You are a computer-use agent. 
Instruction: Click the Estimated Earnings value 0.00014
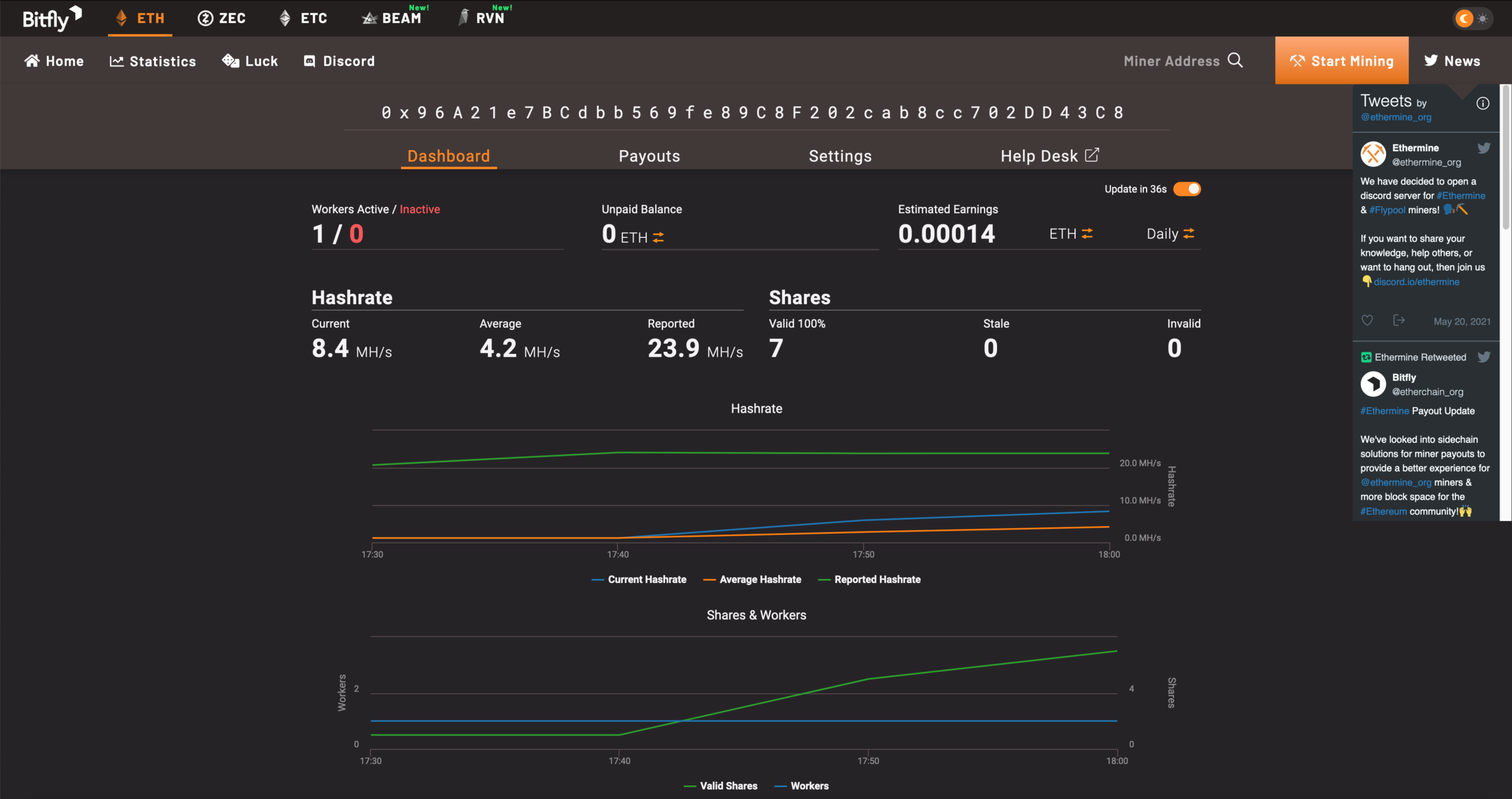[947, 234]
